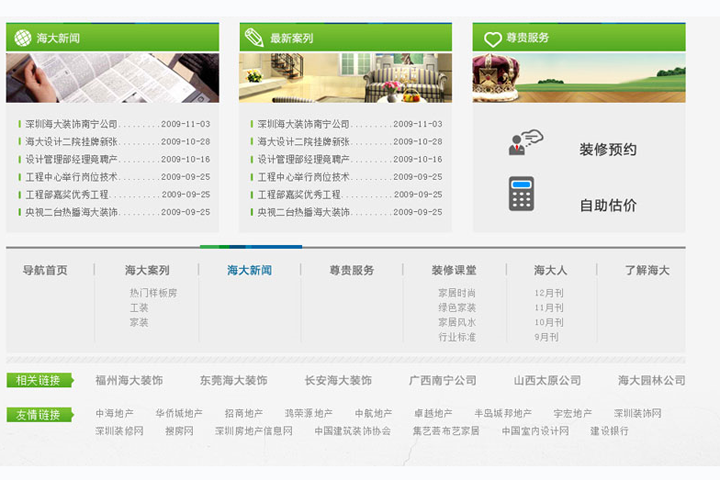720x480 pixels.
Task: Open 家居风水 under 装修课堂
Action: point(456,323)
